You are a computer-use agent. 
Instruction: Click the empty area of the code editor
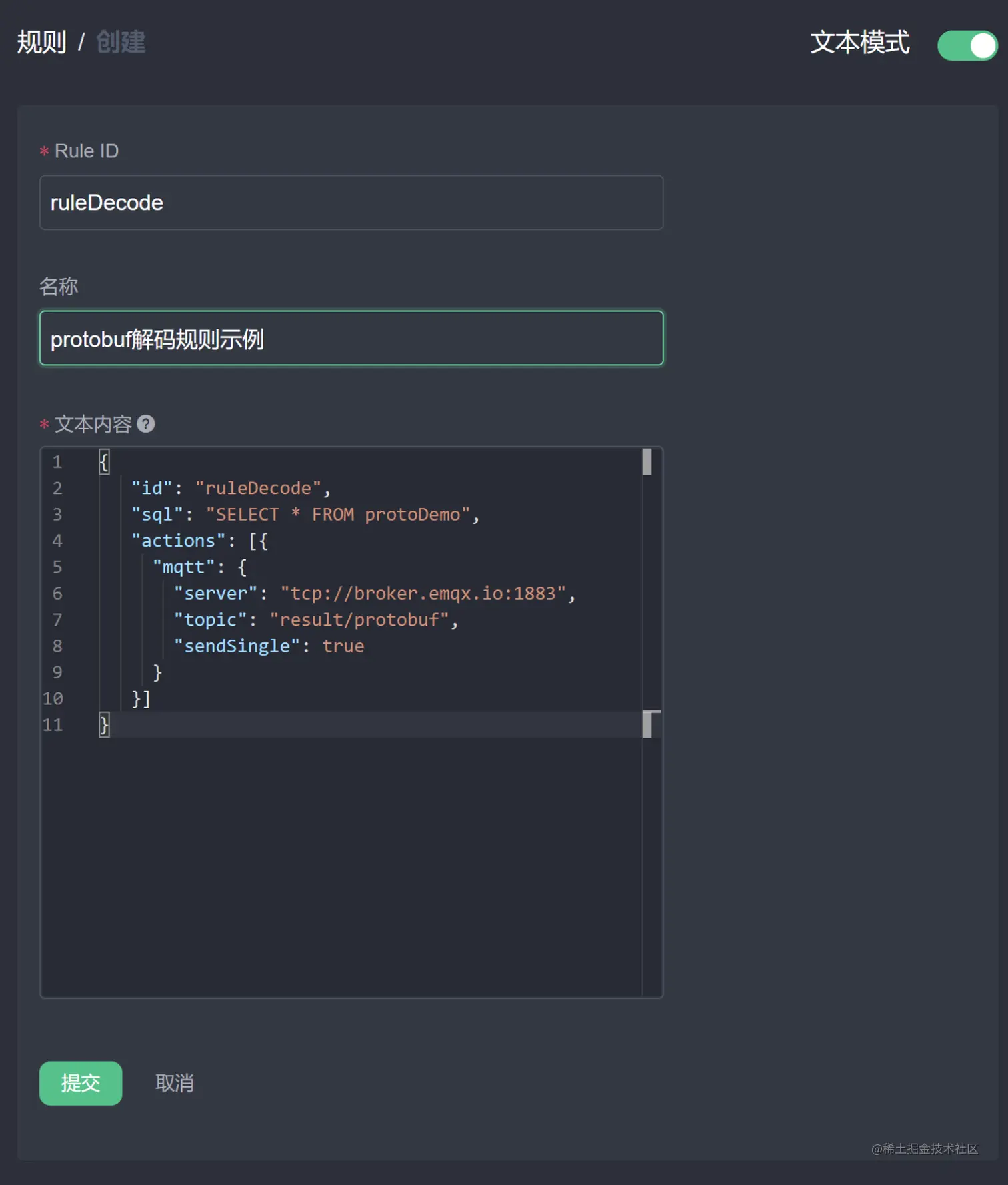point(341,867)
